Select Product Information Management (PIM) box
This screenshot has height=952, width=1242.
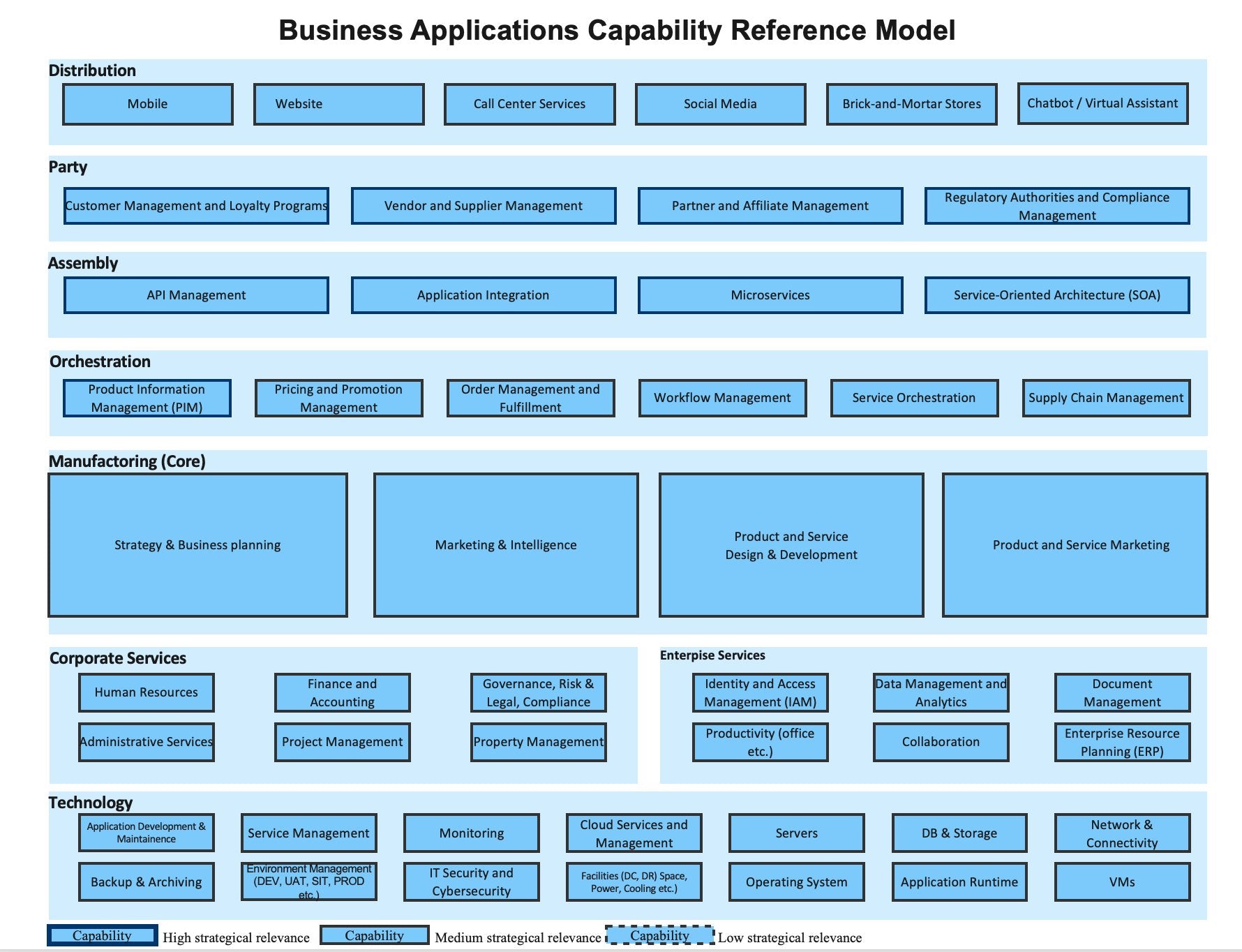[147, 398]
